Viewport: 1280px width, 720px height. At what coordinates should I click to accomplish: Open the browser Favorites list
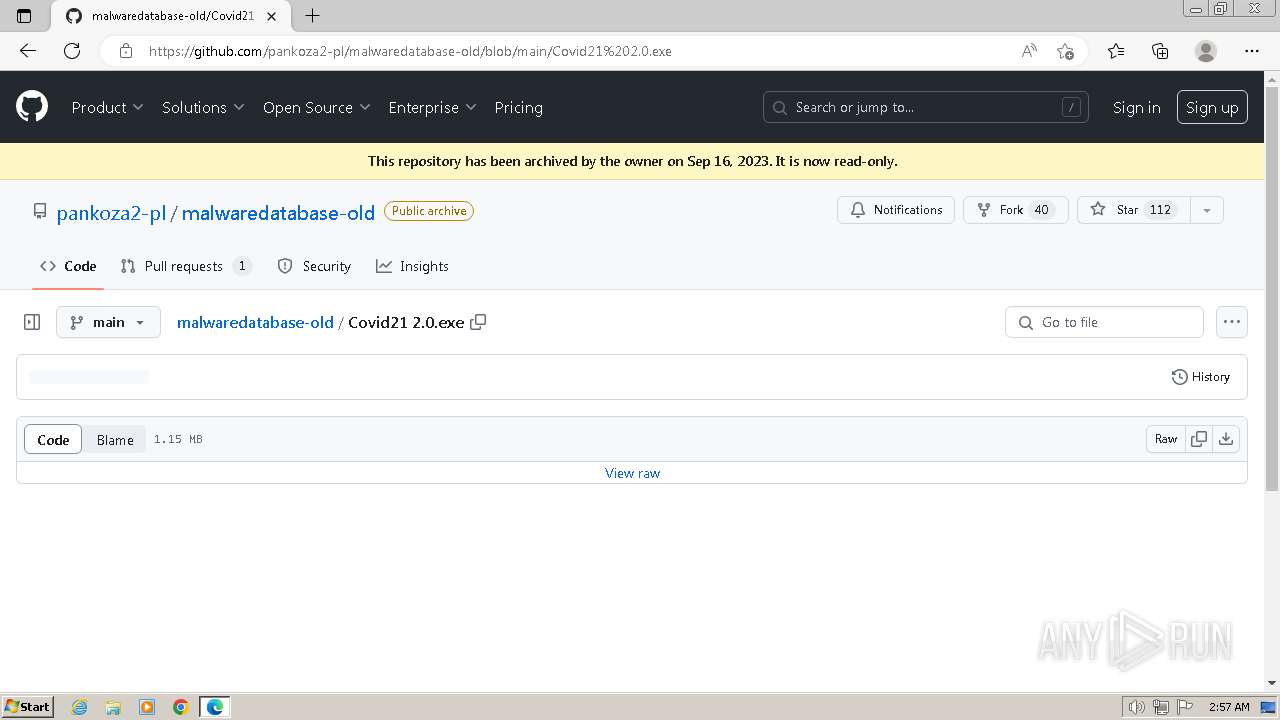[x=1116, y=51]
